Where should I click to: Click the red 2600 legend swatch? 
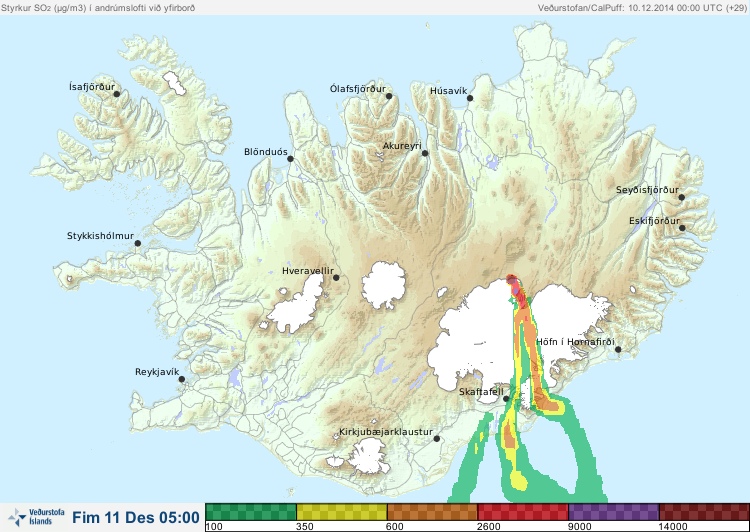[523, 512]
